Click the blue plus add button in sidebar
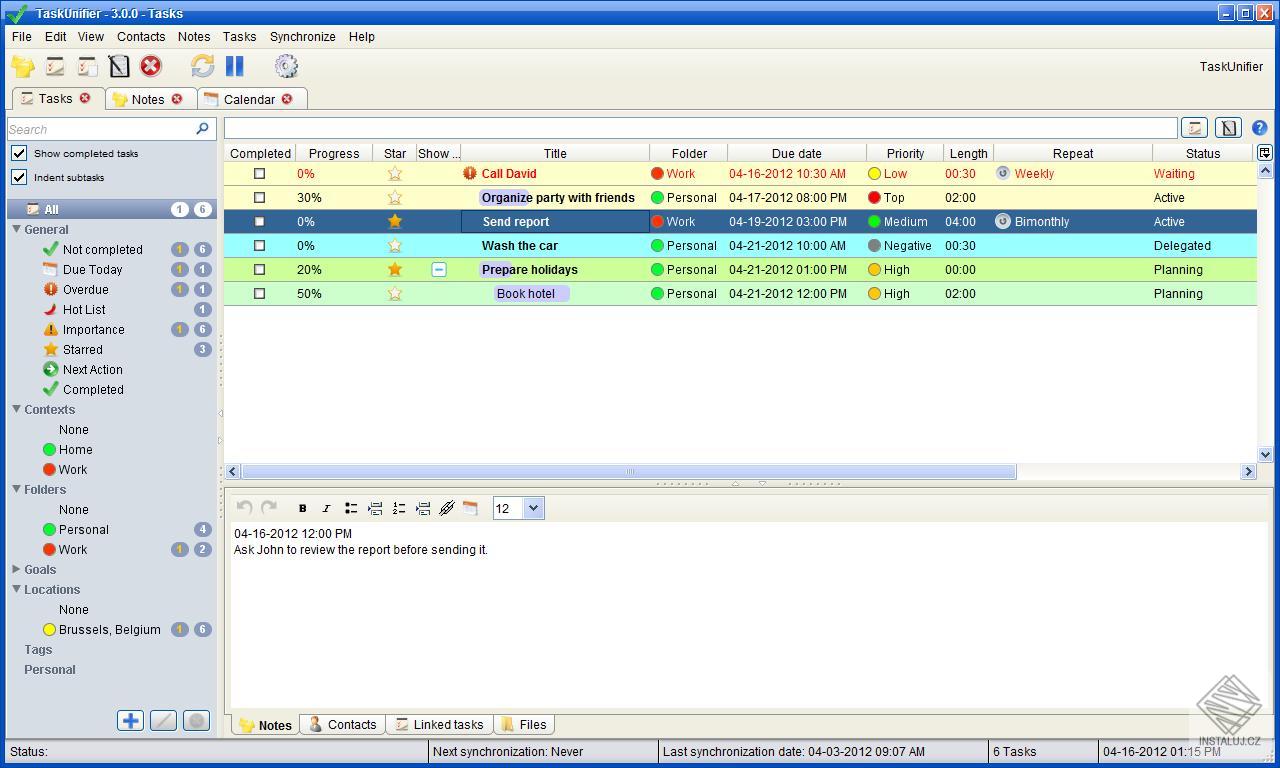This screenshot has width=1280, height=768. pos(130,720)
